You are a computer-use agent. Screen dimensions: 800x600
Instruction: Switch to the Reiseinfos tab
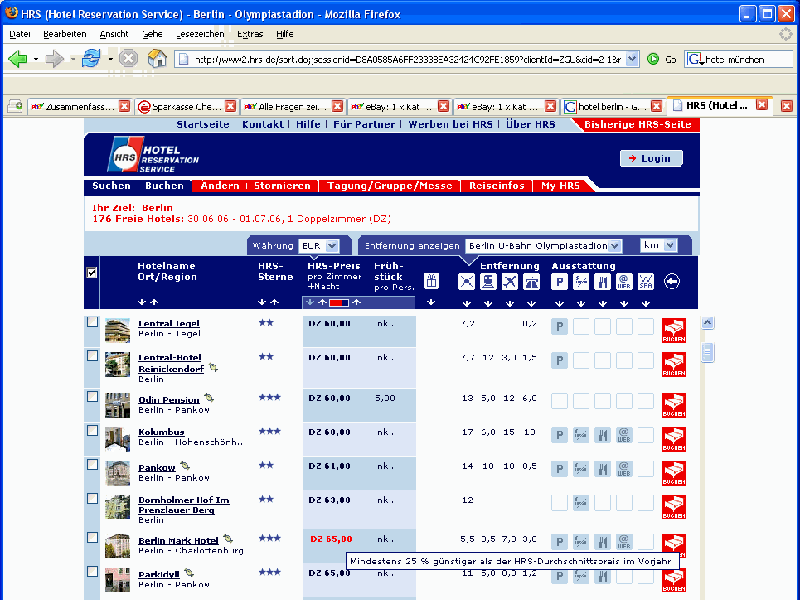click(497, 186)
